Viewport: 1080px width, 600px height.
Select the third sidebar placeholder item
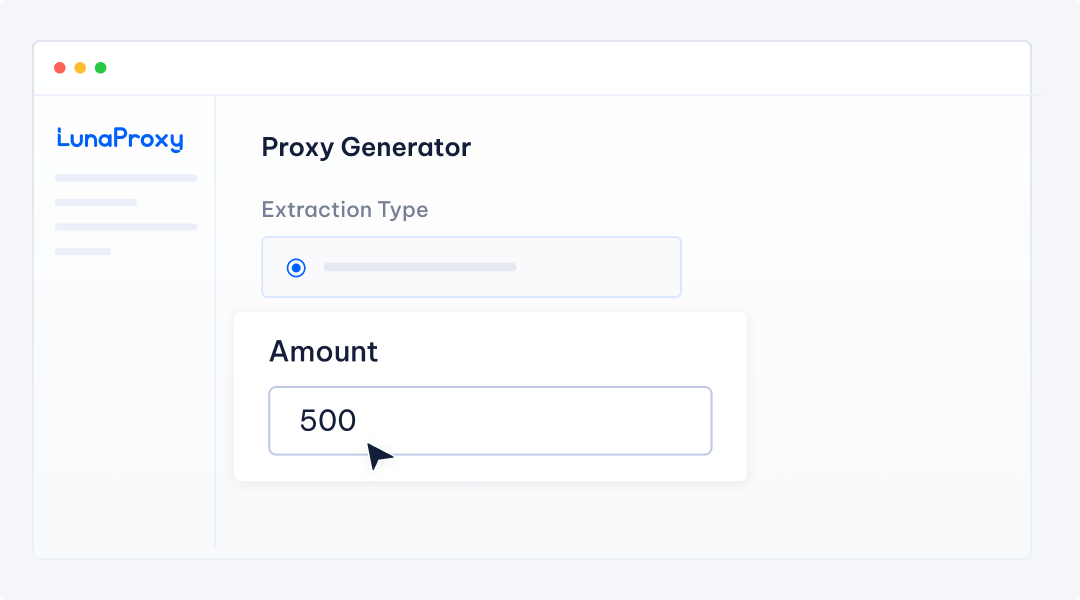coord(126,227)
